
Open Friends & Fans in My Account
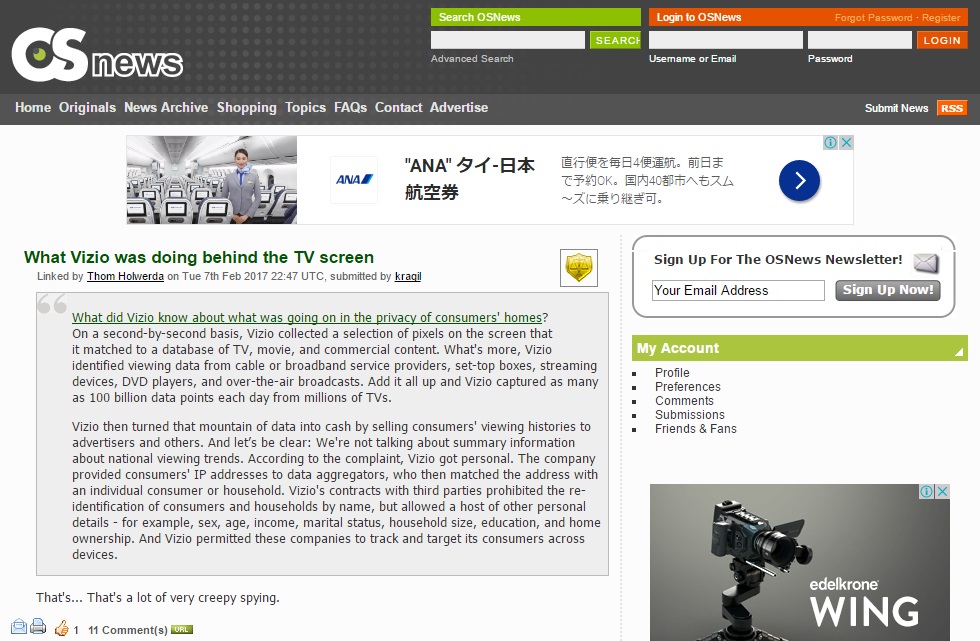(x=696, y=429)
